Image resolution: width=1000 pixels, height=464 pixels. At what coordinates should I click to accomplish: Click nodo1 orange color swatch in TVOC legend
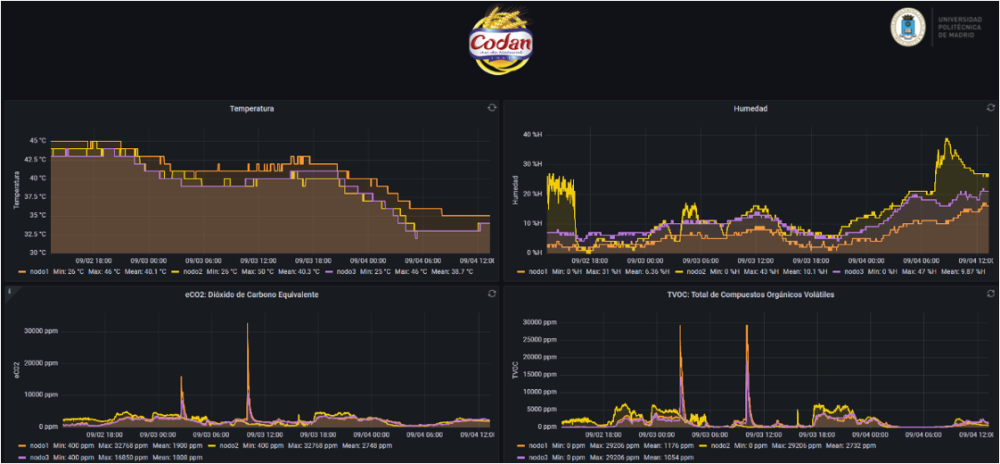(x=519, y=447)
